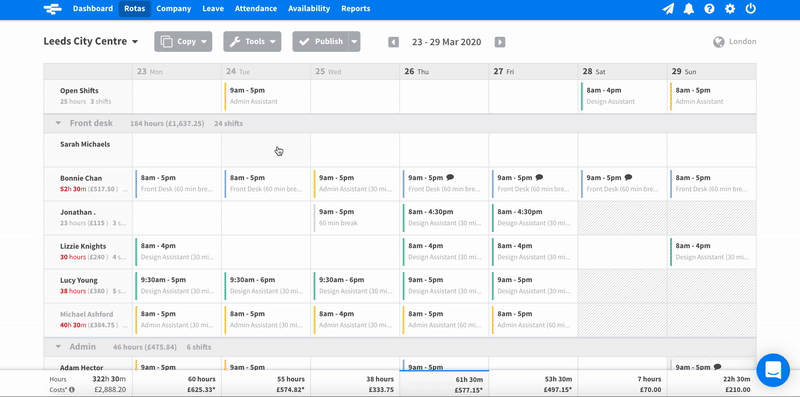Open the Copy dropdown
The width and height of the screenshot is (800, 397).
click(183, 42)
